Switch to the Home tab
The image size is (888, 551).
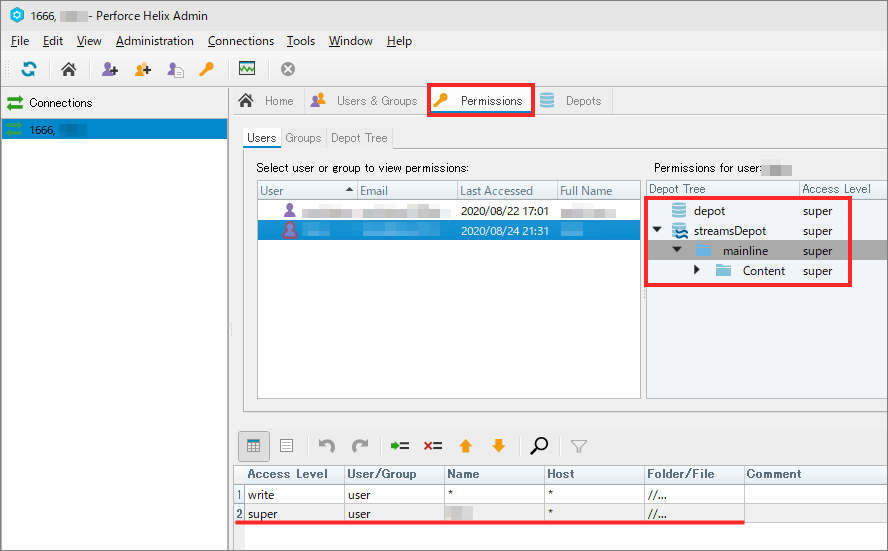click(267, 101)
